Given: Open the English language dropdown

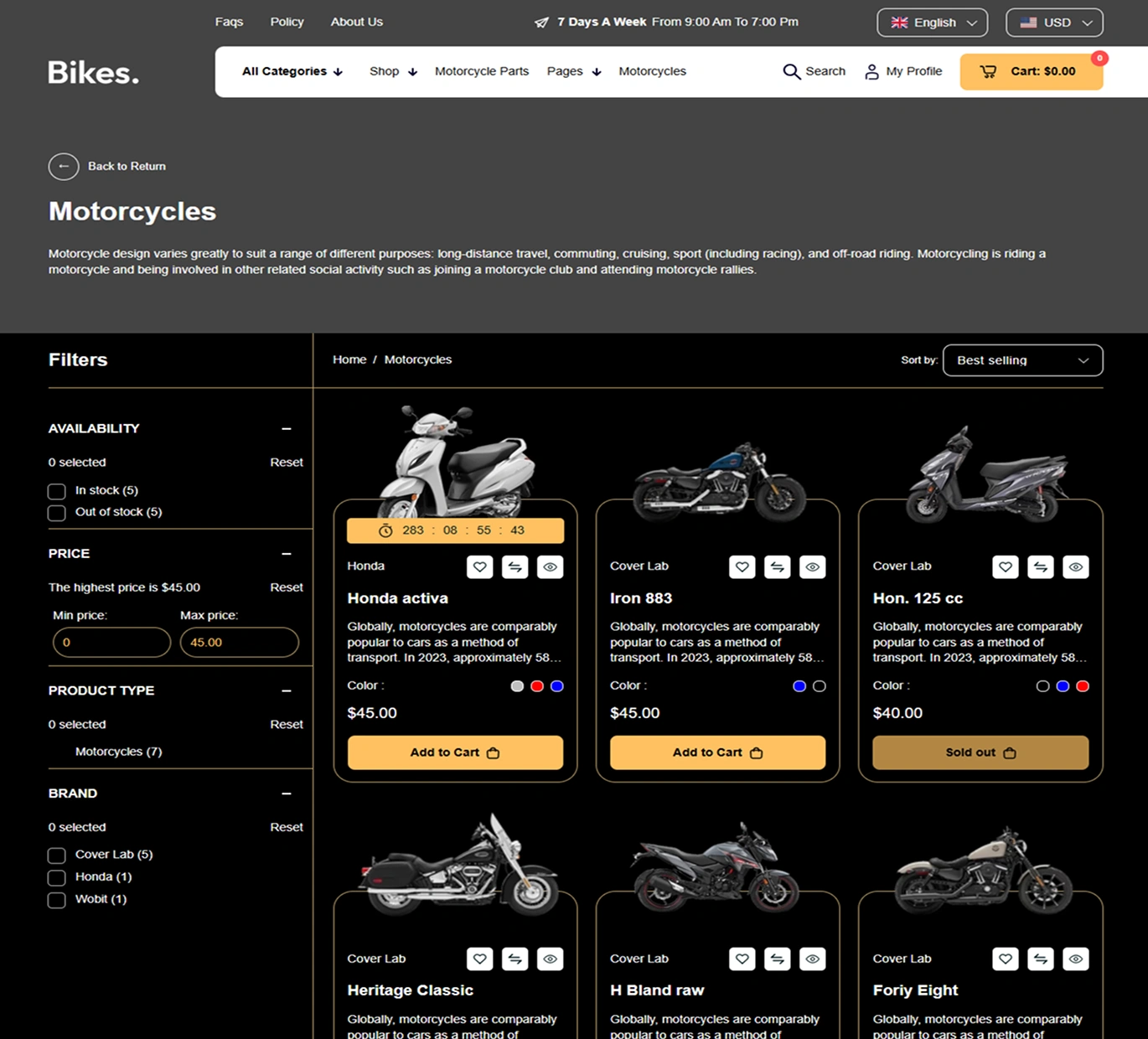Looking at the screenshot, I should [932, 23].
